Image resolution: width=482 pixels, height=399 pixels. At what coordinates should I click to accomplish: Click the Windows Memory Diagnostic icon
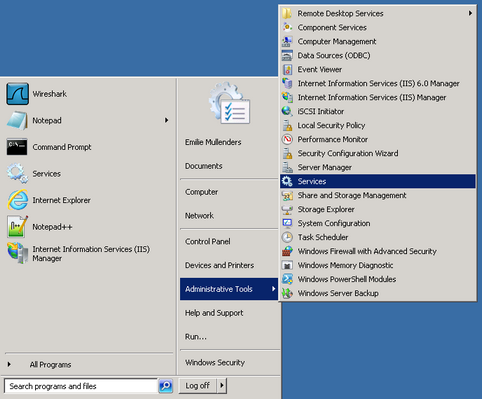(287, 265)
